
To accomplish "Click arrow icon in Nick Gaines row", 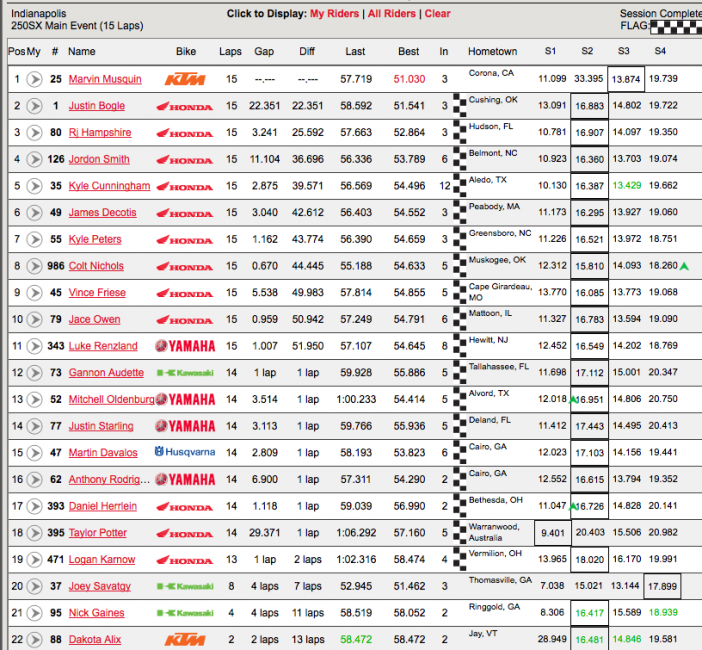I will [34, 613].
